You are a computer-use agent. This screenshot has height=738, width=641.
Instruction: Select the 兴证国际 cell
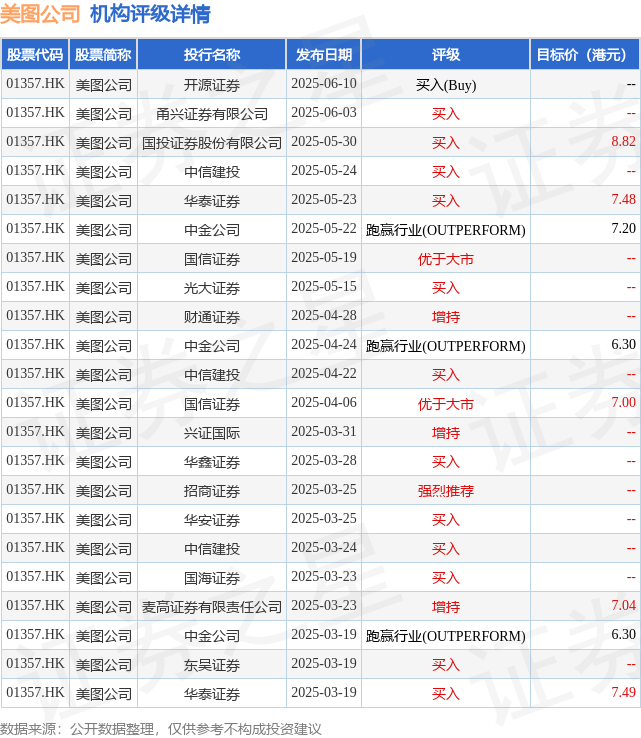212,433
